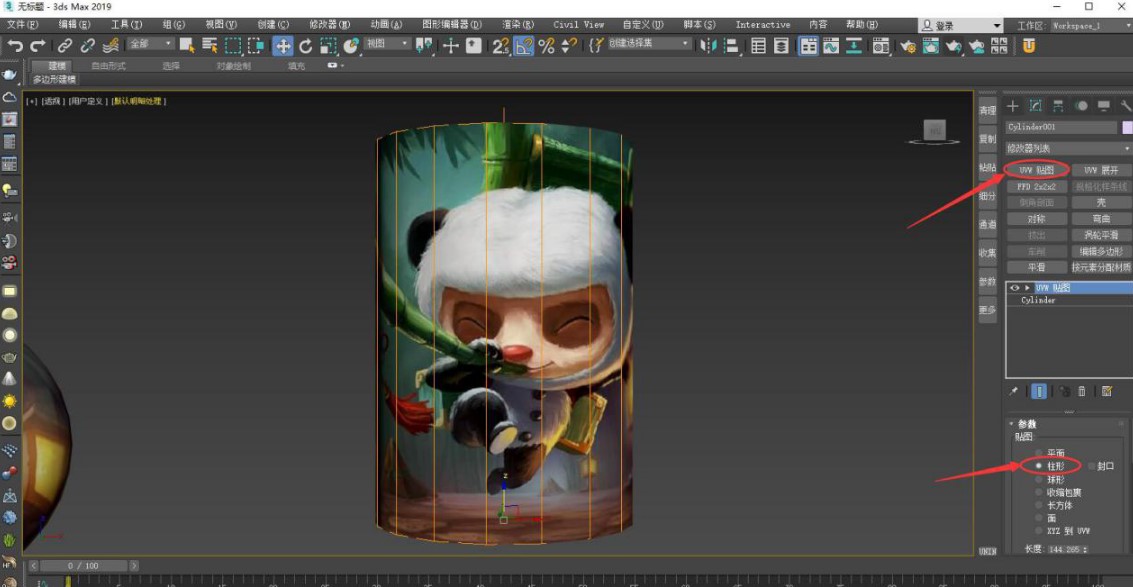Open the Create panel plus icon
The height and width of the screenshot is (587, 1133).
coord(1013,106)
